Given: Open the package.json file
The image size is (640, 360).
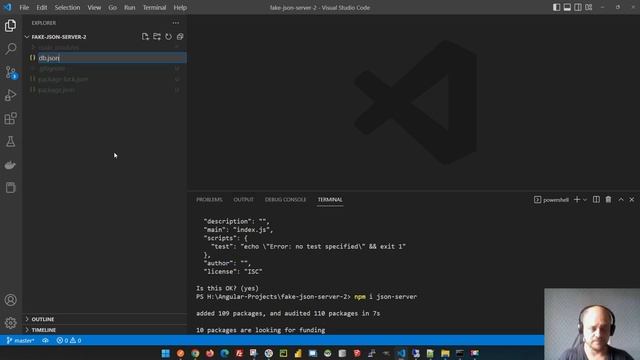Looking at the screenshot, I should pyautogui.click(x=105, y=90).
